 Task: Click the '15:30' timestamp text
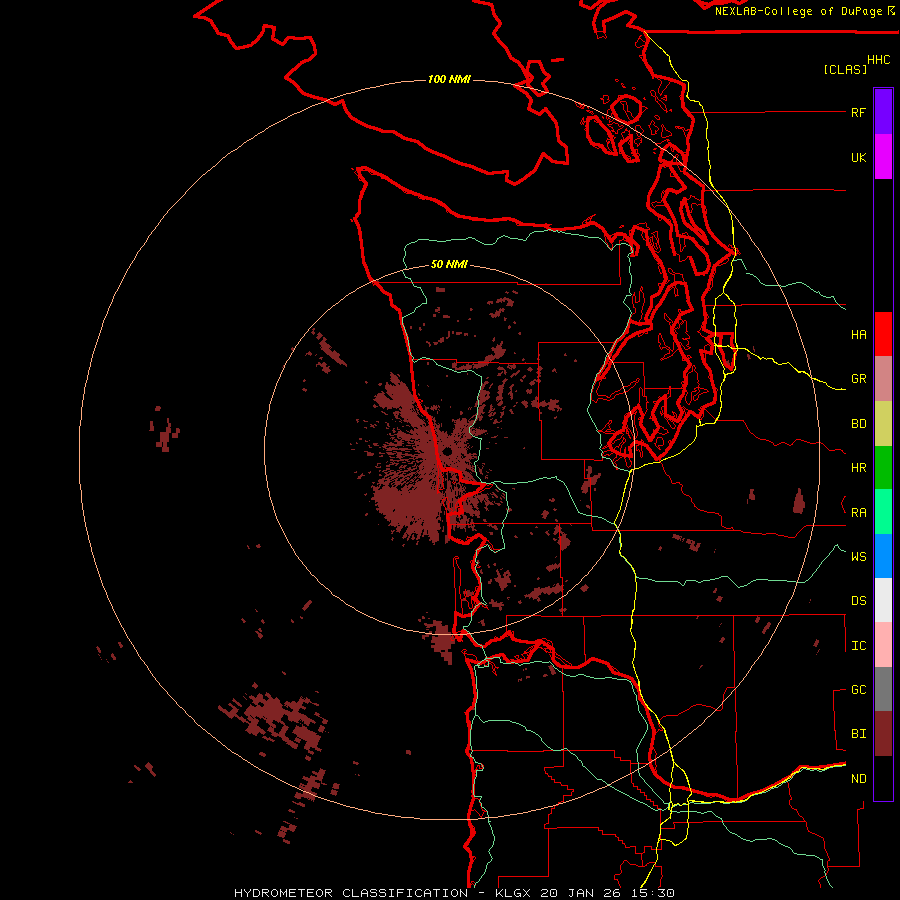[654, 893]
